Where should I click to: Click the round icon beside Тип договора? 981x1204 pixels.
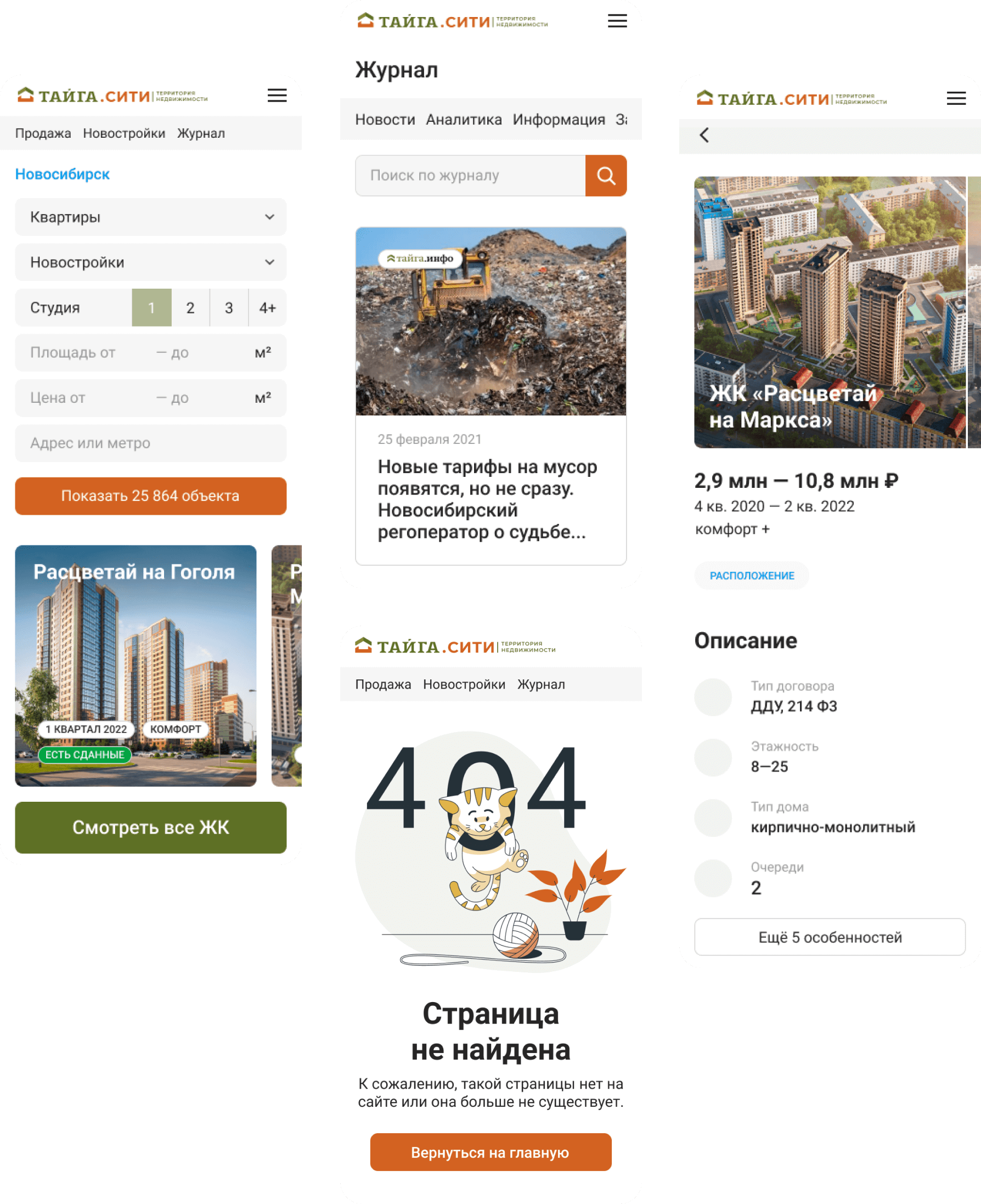coord(713,697)
